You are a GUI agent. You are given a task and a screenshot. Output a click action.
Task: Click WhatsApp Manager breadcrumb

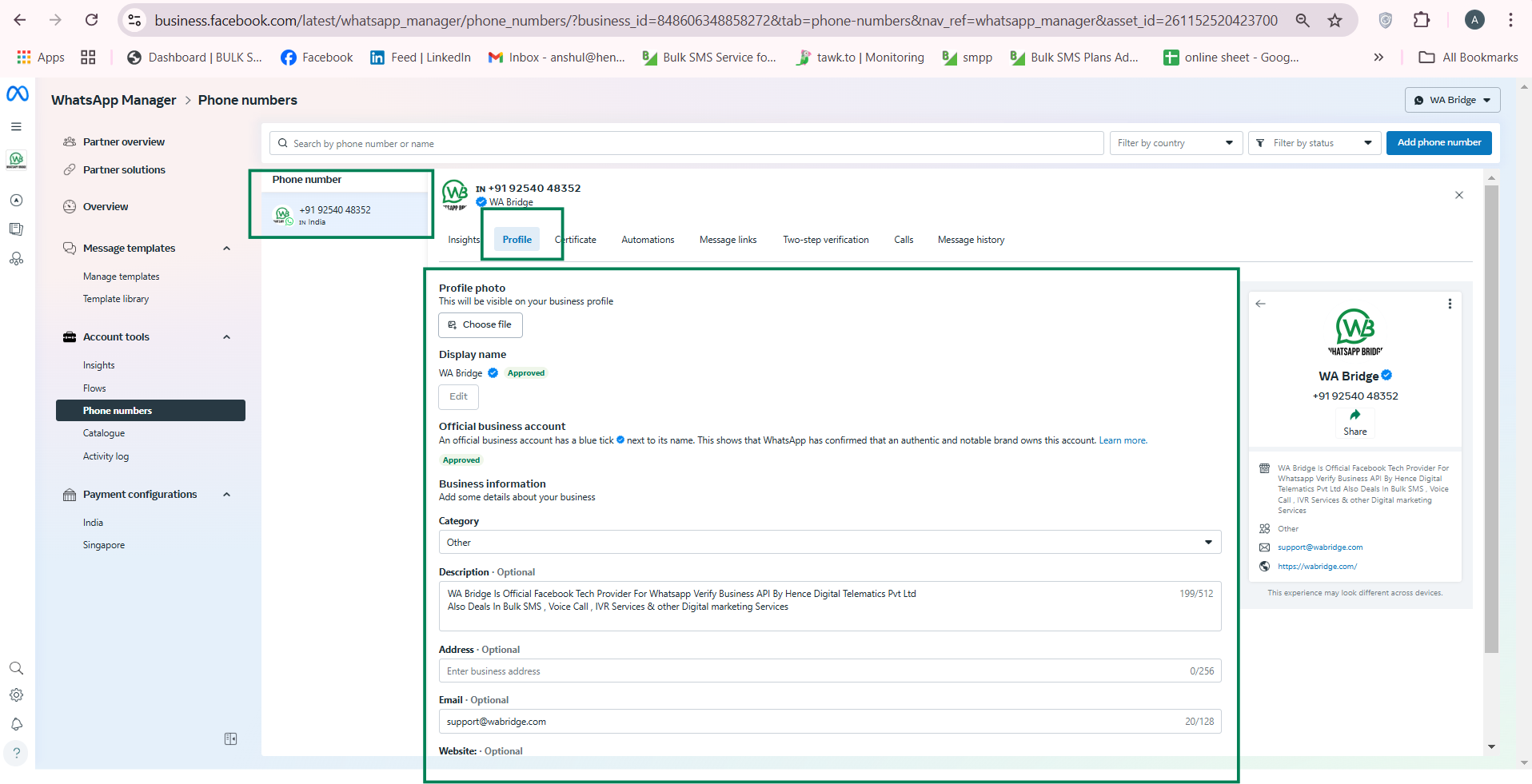tap(114, 100)
